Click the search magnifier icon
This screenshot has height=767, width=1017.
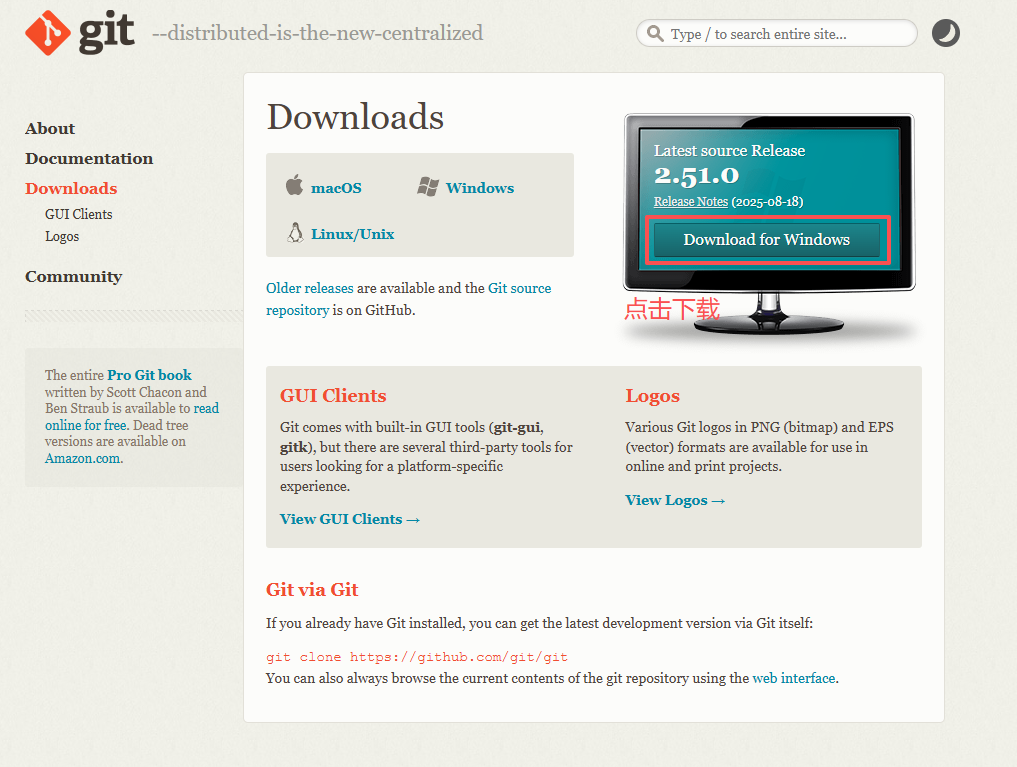click(655, 34)
